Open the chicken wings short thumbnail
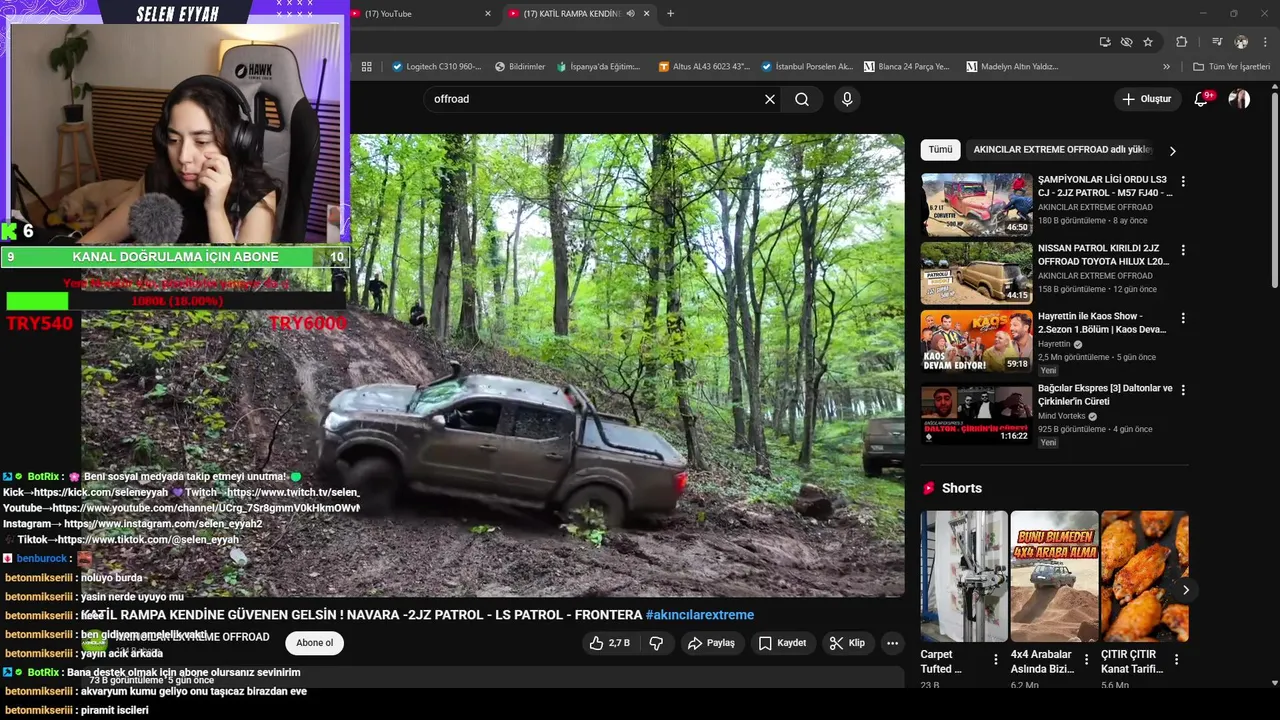 point(1144,576)
